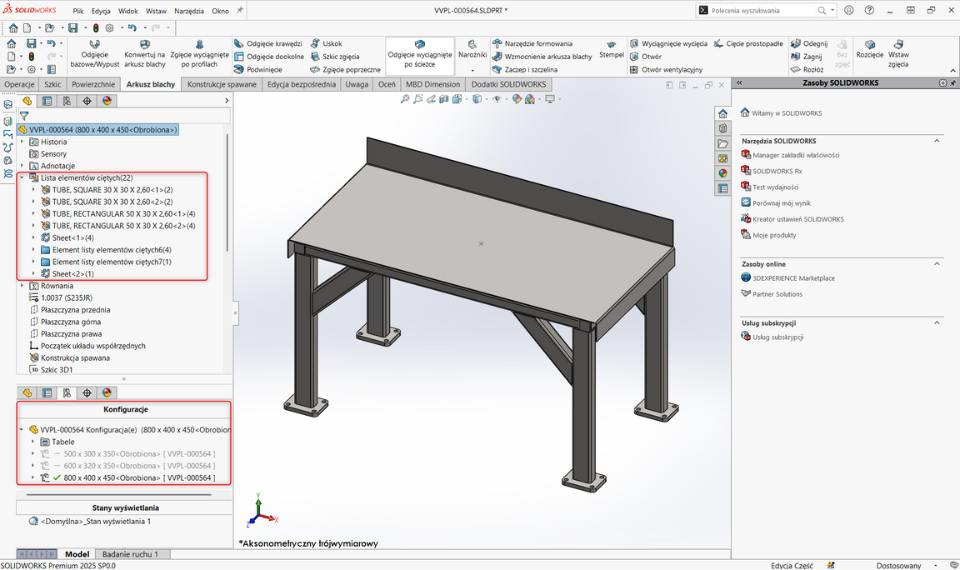Select Odgięcie wyciągnięte po ścieżce
This screenshot has width=960, height=570.
click(x=419, y=54)
